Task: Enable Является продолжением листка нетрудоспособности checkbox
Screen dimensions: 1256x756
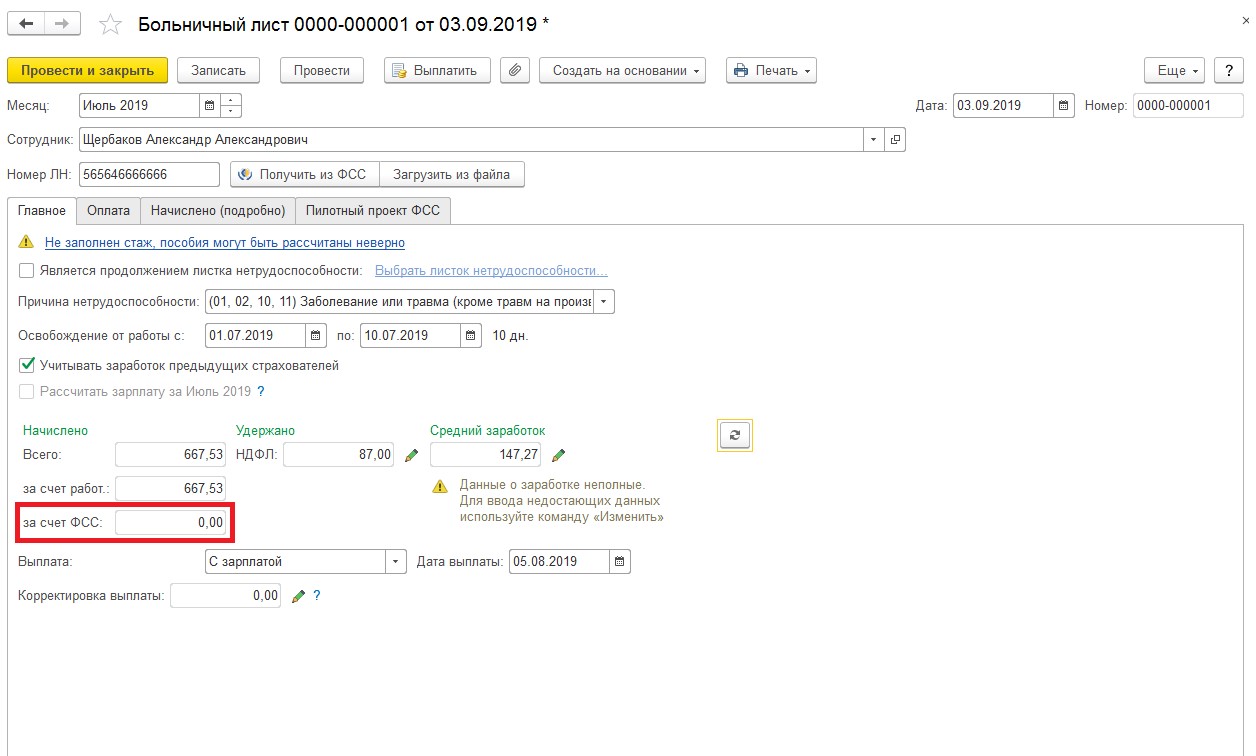Action: click(x=27, y=270)
